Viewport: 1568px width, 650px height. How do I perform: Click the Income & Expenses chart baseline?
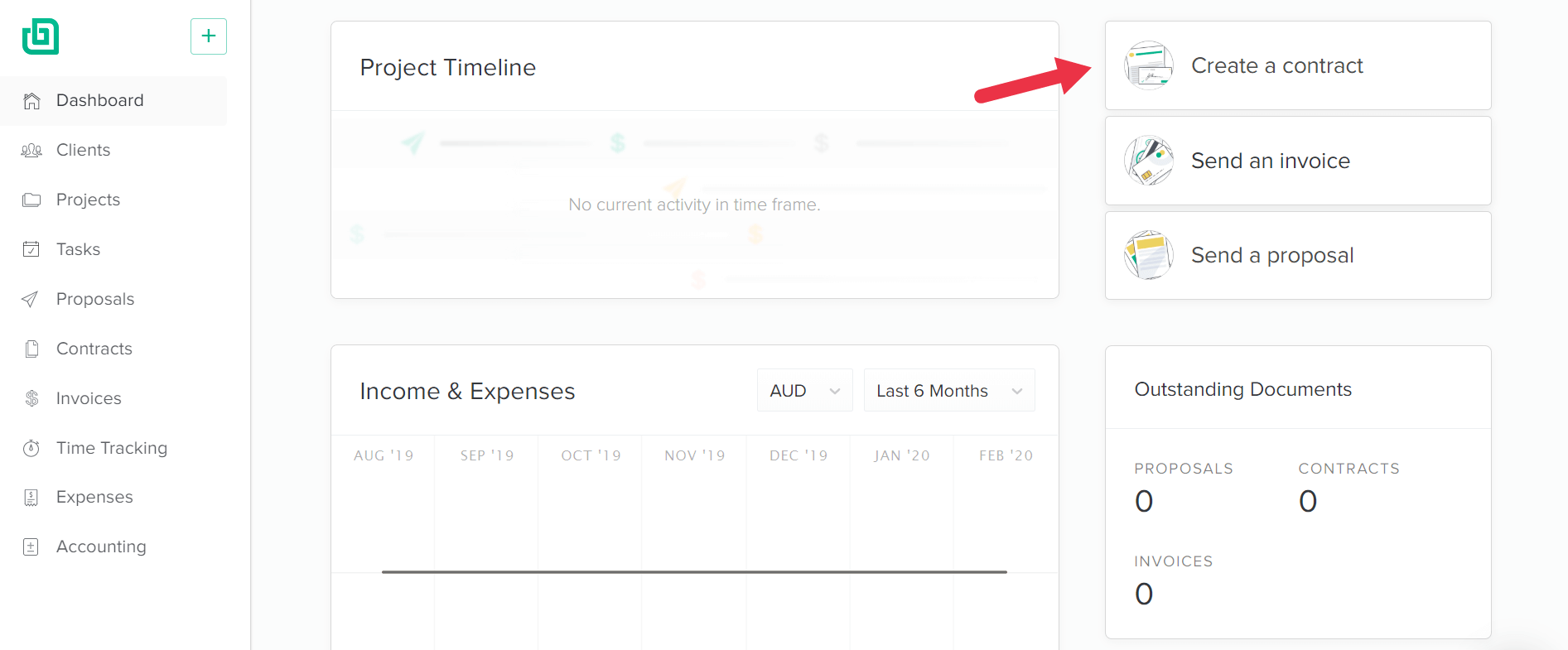[694, 571]
